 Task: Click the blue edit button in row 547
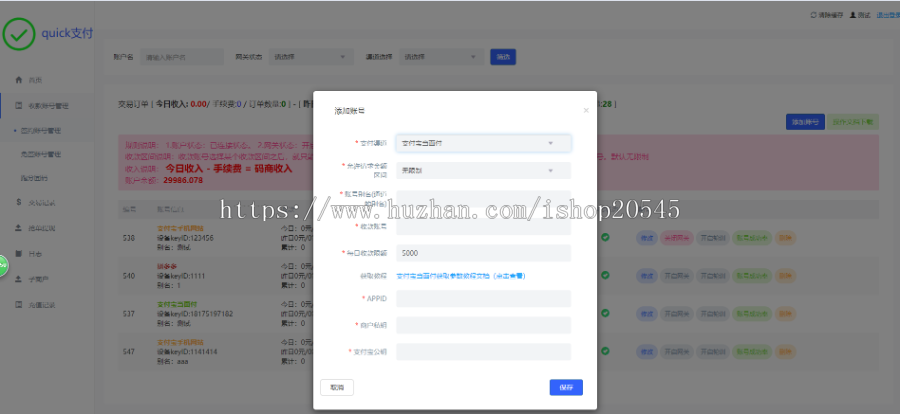[x=647, y=351]
